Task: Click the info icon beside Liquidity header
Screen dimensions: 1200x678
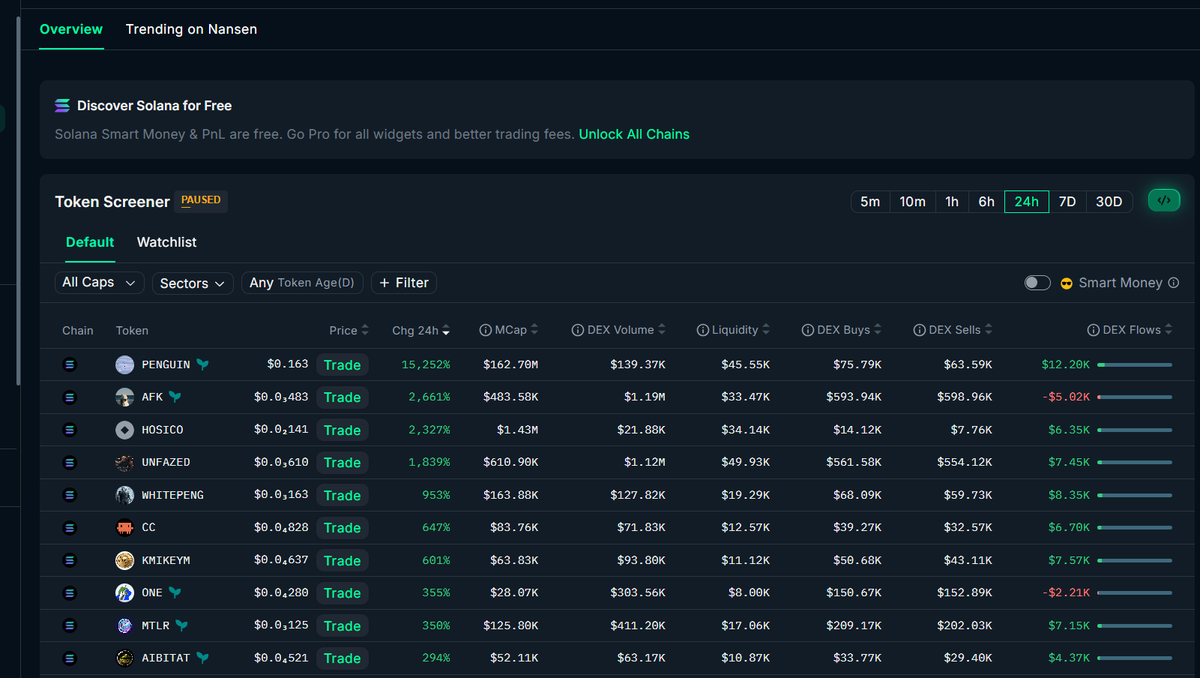Action: click(703, 330)
